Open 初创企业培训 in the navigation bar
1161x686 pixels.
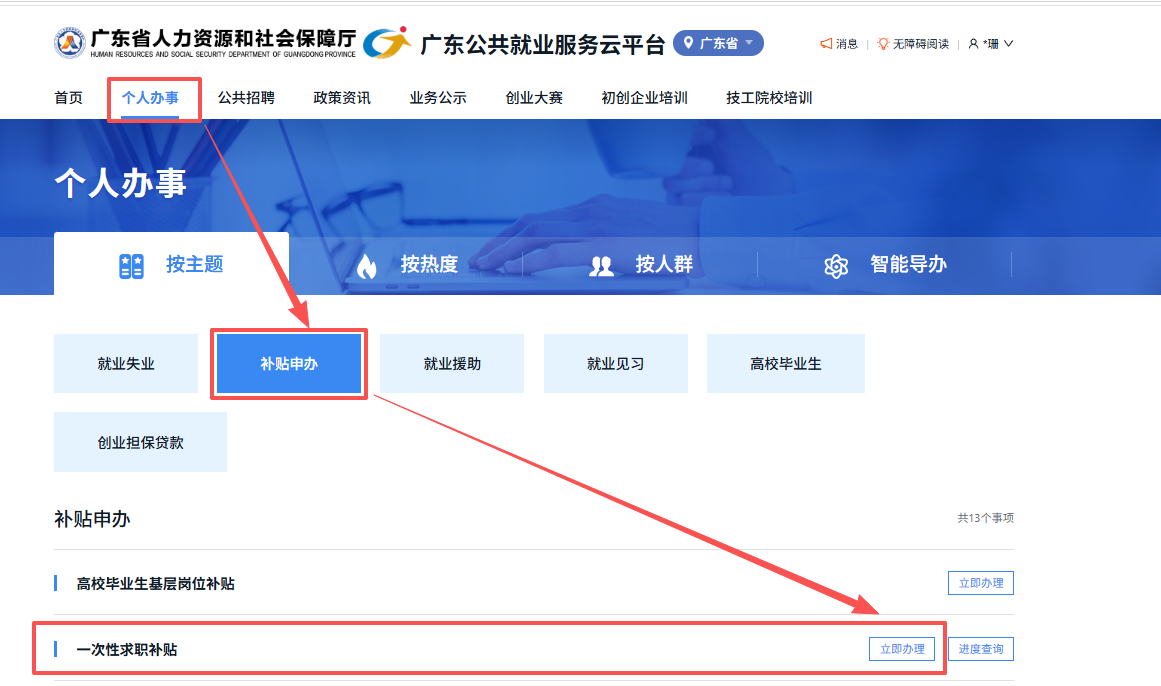tap(644, 98)
